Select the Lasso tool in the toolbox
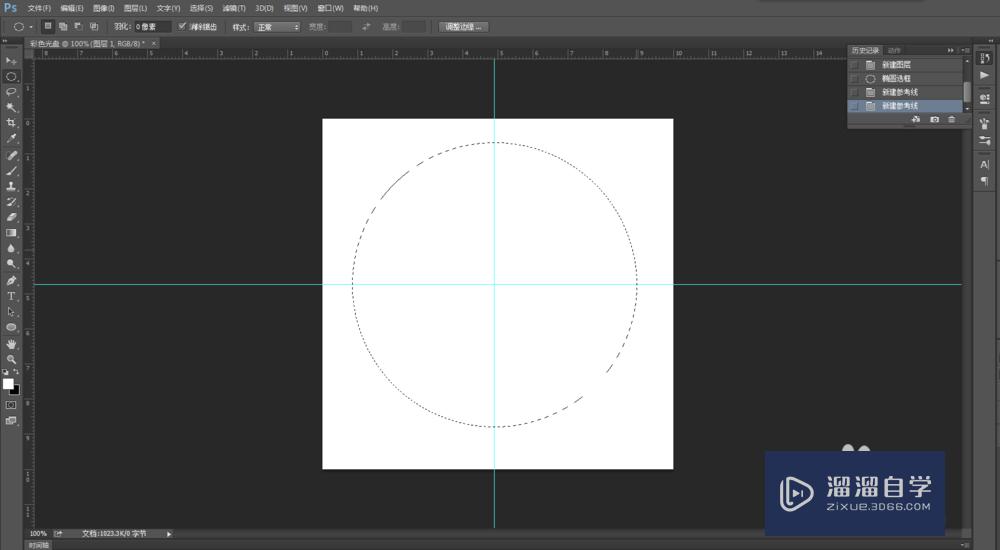The image size is (1000, 550). click(12, 91)
